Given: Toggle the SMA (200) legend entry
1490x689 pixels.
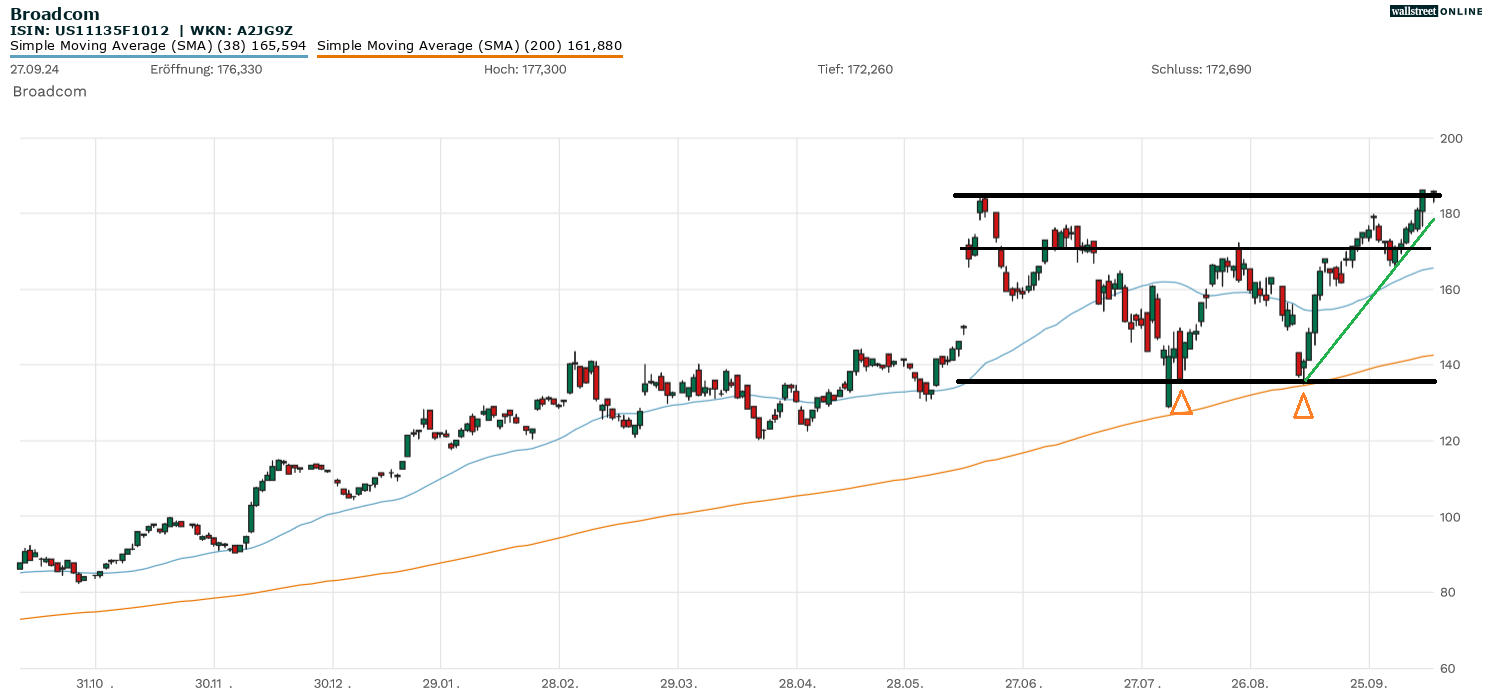Looking at the screenshot, I should click(469, 46).
